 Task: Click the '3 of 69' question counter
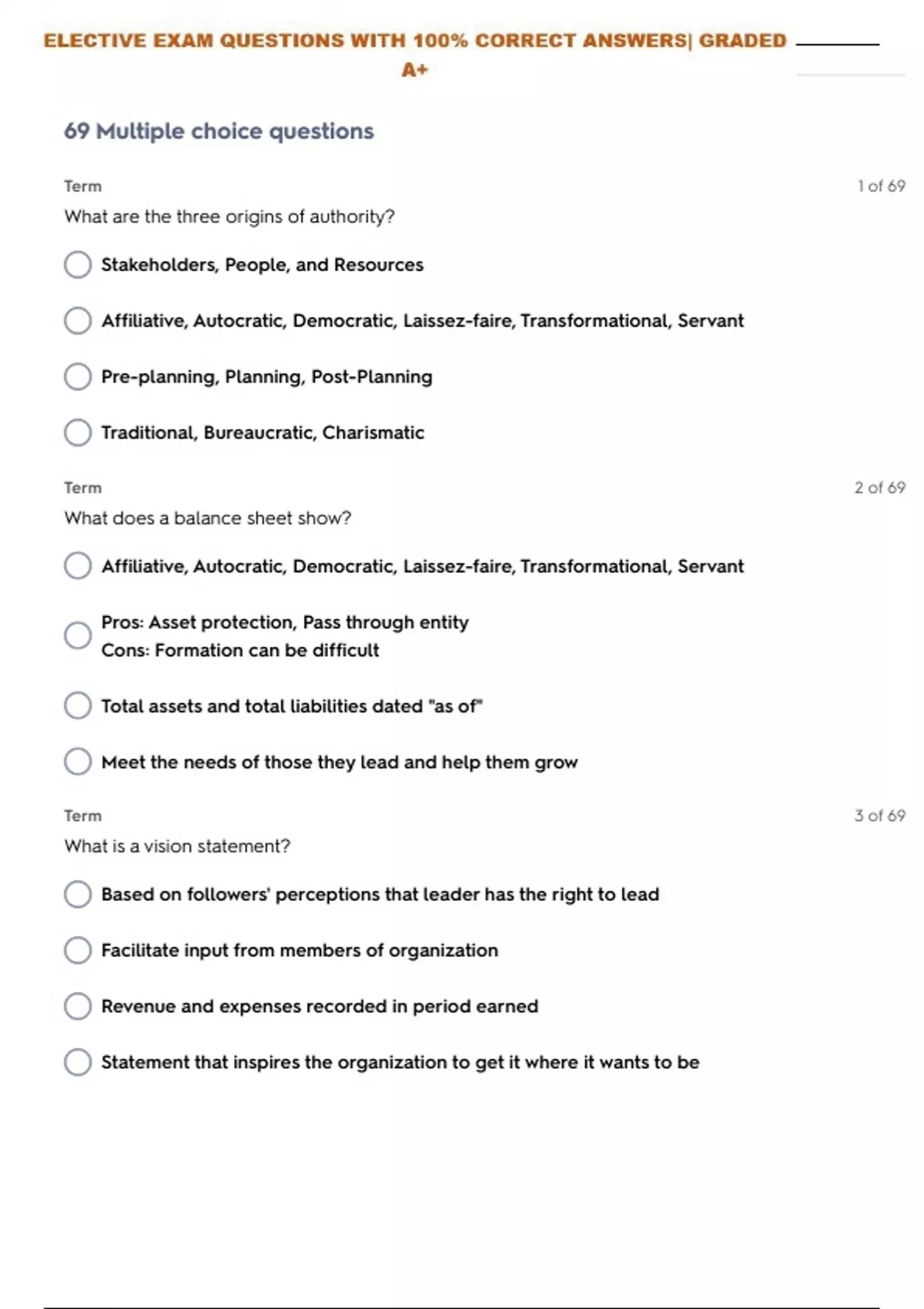tap(879, 816)
